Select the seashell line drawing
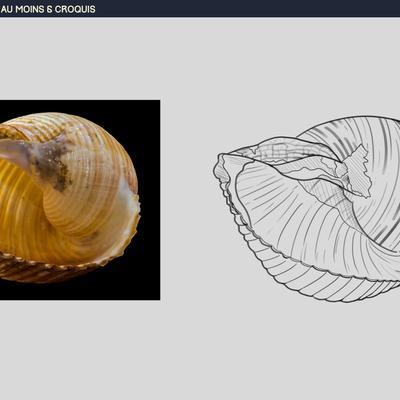Viewport: 400px width, 400px height. point(307,209)
